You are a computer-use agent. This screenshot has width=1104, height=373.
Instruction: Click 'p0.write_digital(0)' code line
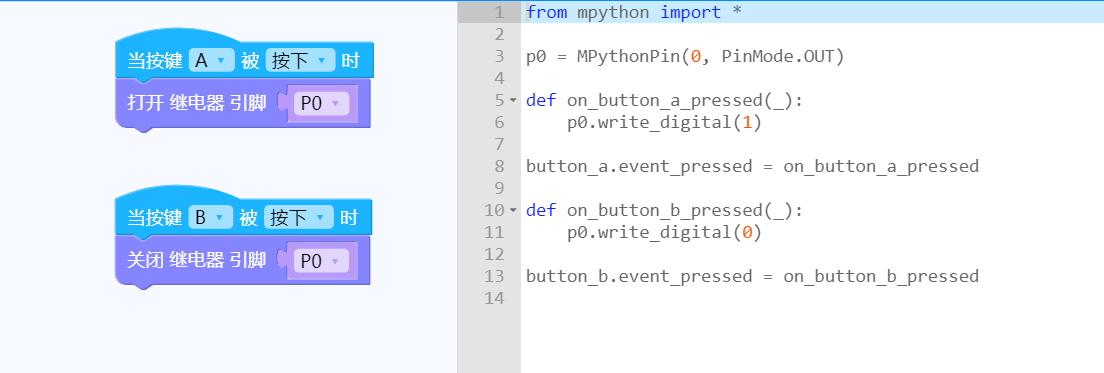coord(665,232)
